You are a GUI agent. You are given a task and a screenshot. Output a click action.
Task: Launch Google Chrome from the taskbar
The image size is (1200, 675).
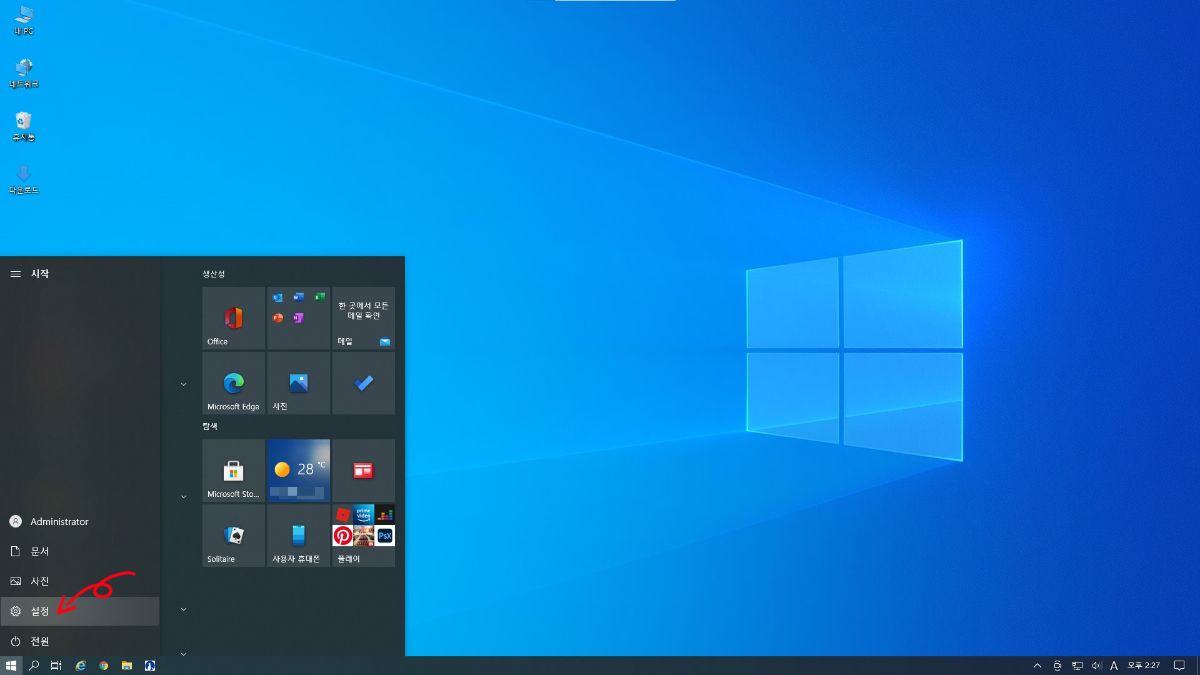pos(104,665)
